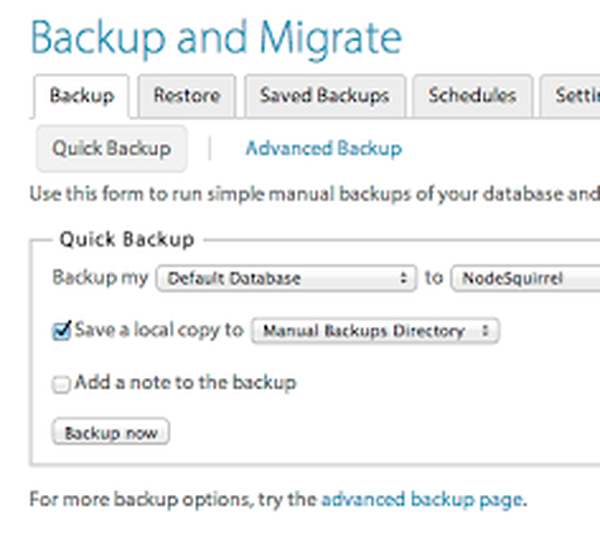The height and width of the screenshot is (544, 600).
Task: Open the NodeSquirrel destination dropdown
Action: tap(525, 278)
